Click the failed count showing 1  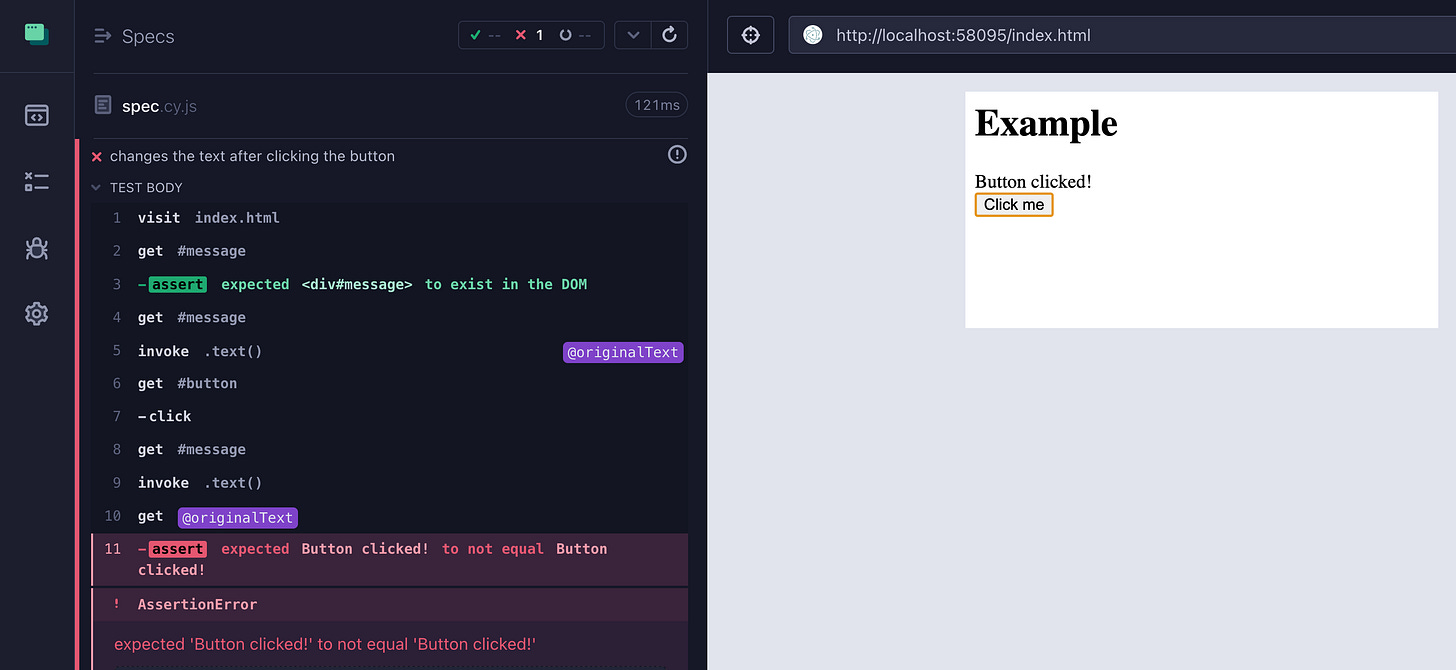click(x=531, y=34)
